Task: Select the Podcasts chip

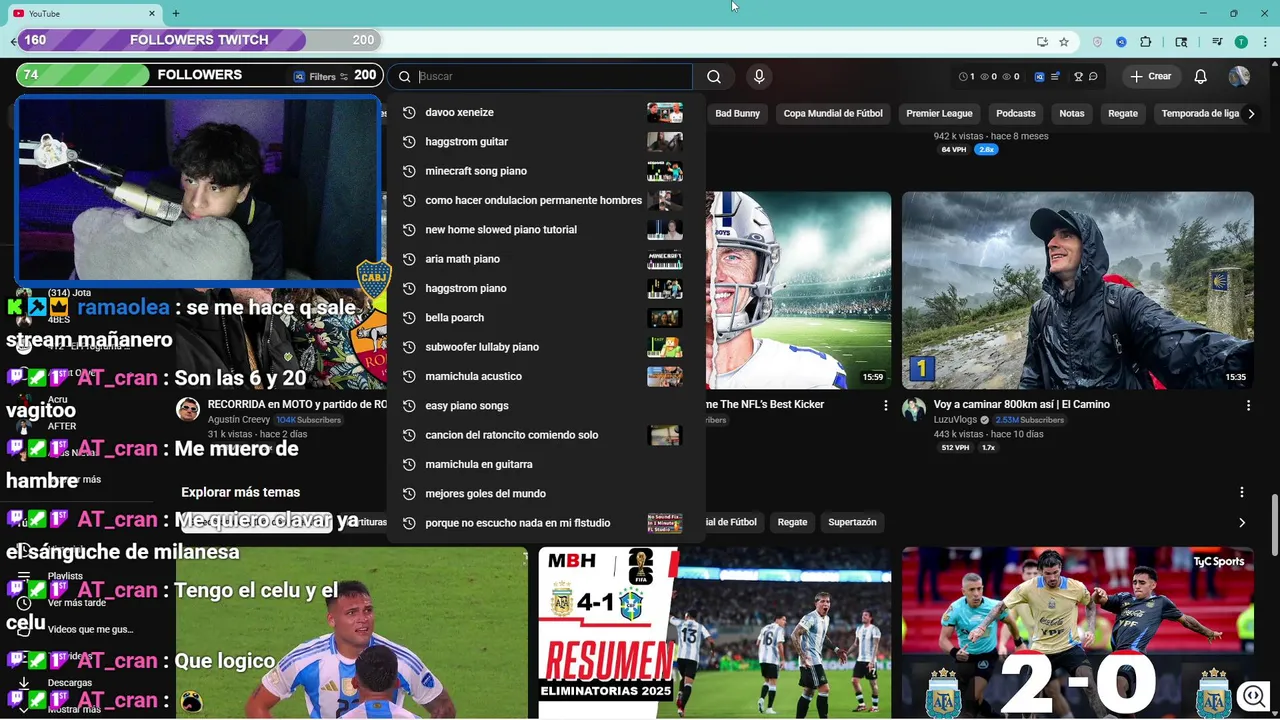Action: 1016,113
